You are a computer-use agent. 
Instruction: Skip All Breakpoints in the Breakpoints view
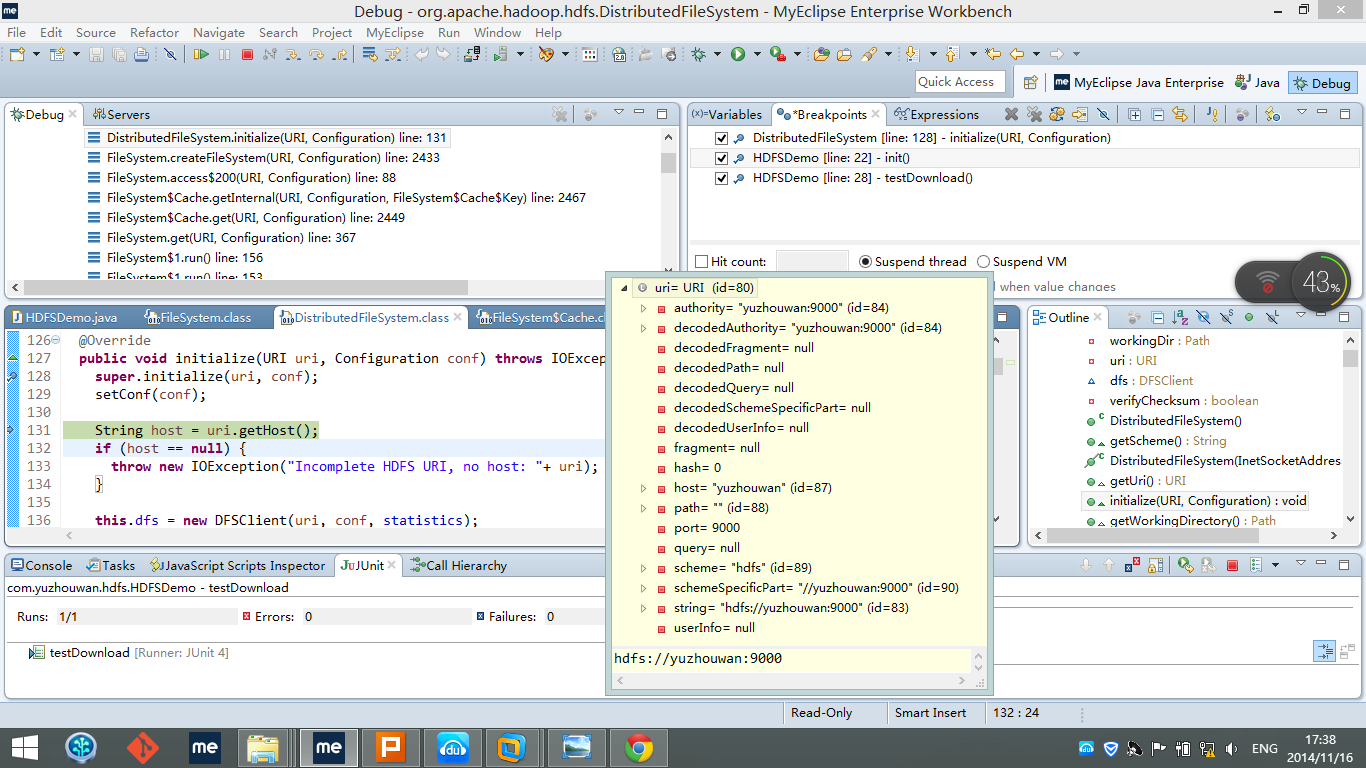1103,114
